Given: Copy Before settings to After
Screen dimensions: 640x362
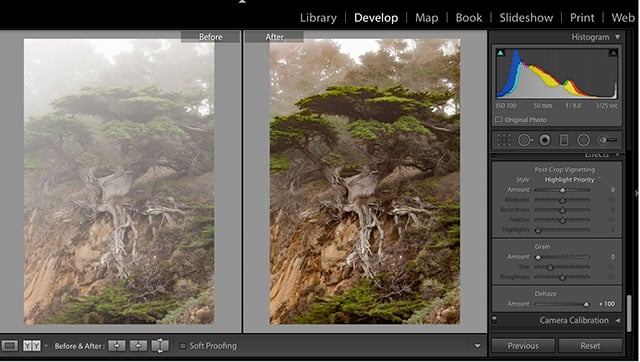Looking at the screenshot, I should point(117,346).
